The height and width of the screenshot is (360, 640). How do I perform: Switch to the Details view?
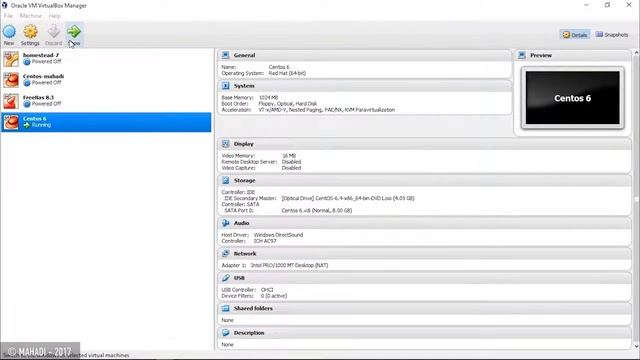(x=575, y=35)
